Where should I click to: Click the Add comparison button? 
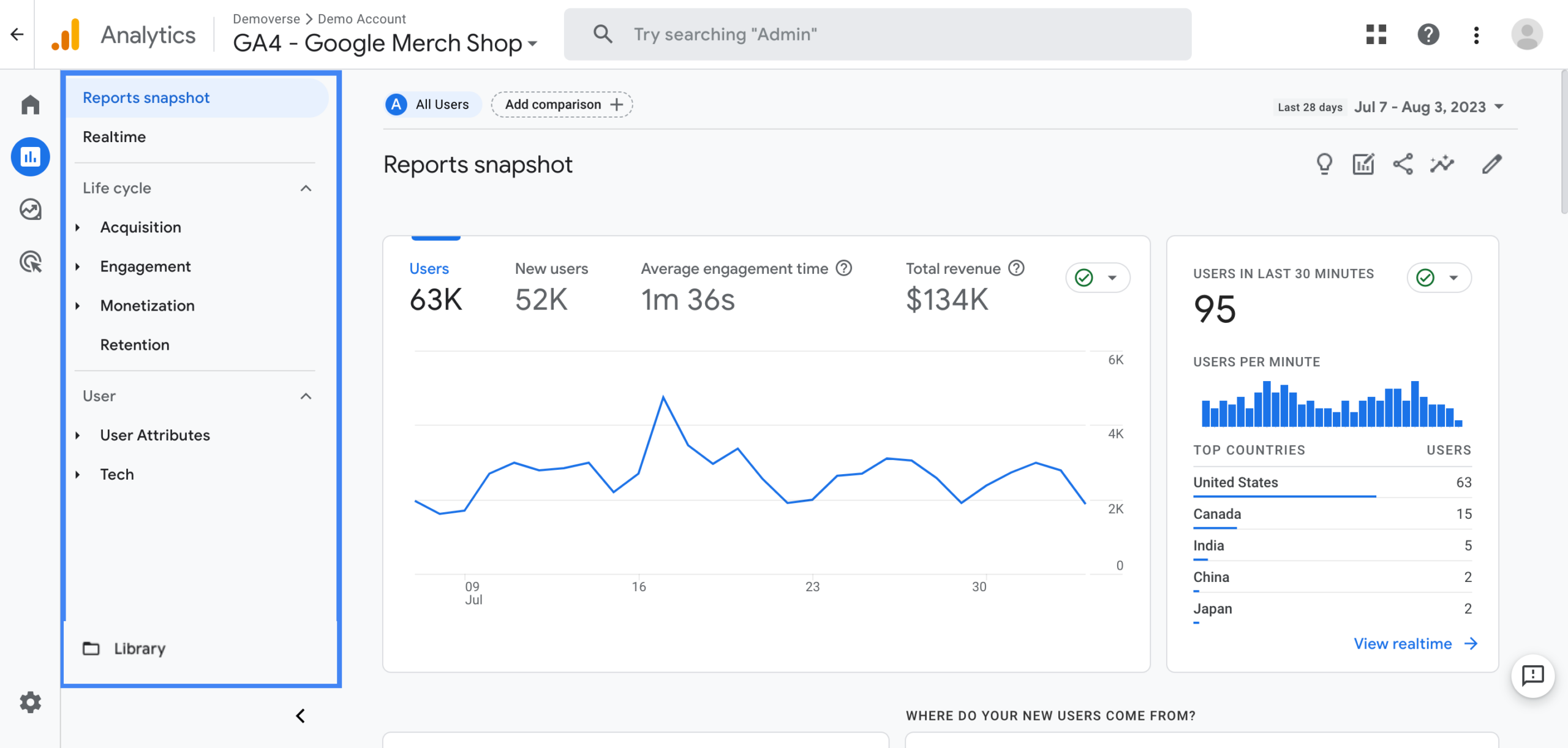click(562, 104)
